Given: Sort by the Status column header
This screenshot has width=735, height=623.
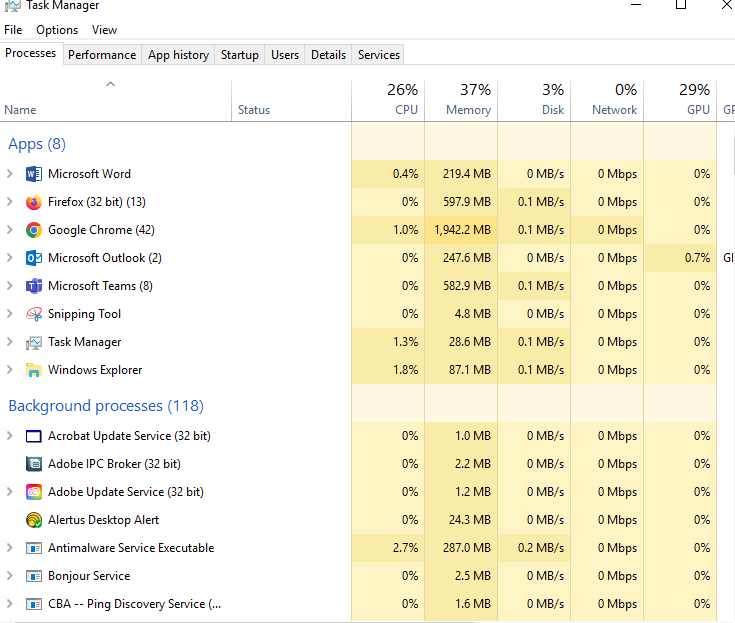Looking at the screenshot, I should 292,101.
